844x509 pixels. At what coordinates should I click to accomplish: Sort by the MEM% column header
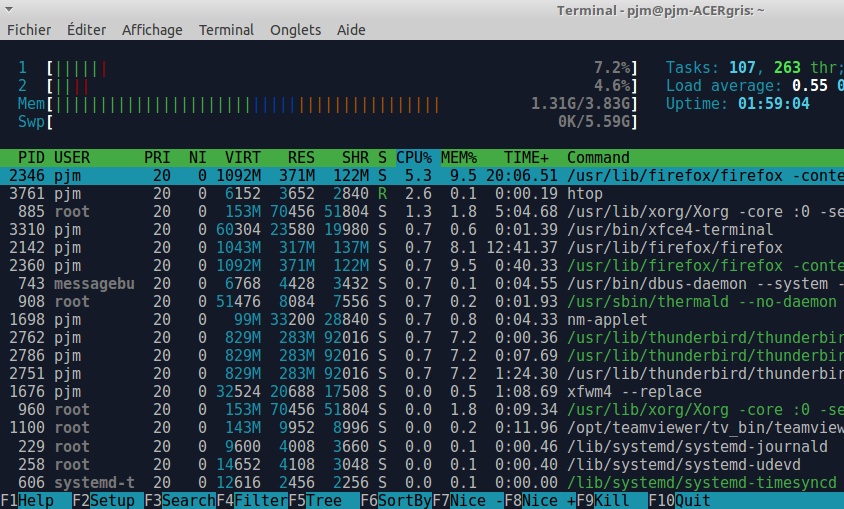click(x=458, y=157)
